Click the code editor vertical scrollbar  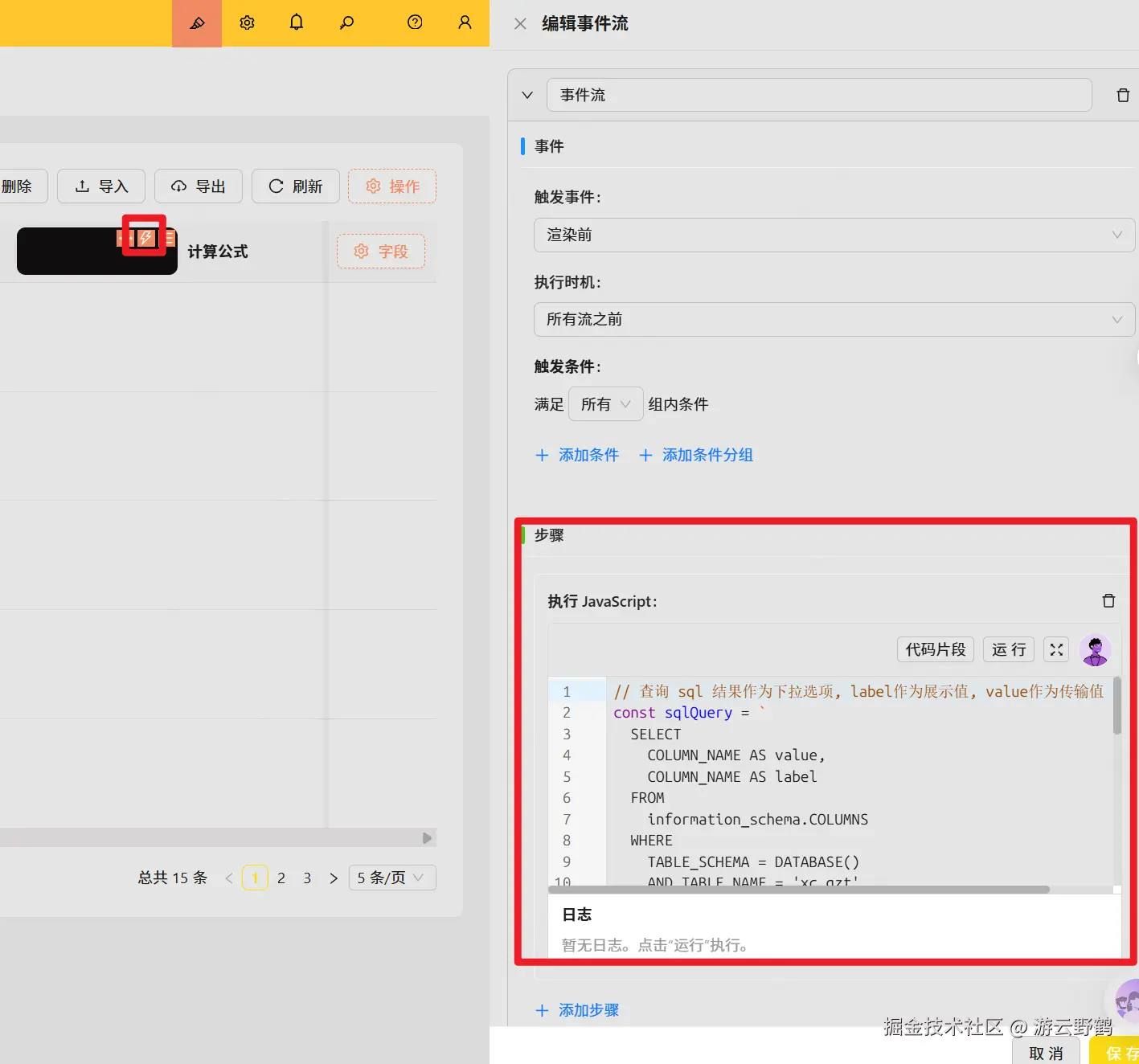coord(1116,705)
